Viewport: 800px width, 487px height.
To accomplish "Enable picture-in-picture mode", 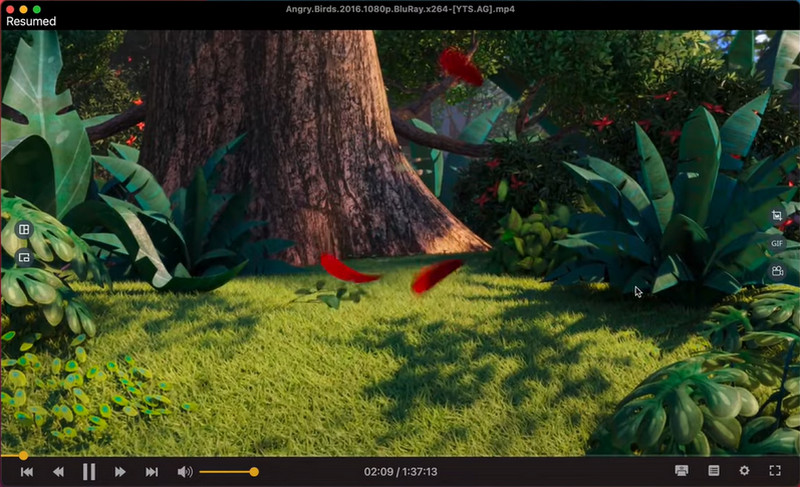I will point(24,258).
